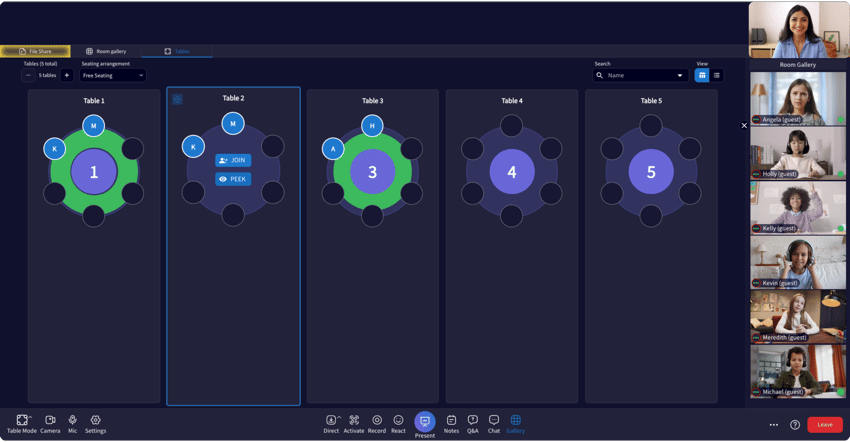Click JOIN on Table 2
This screenshot has height=442, width=850.
233,160
